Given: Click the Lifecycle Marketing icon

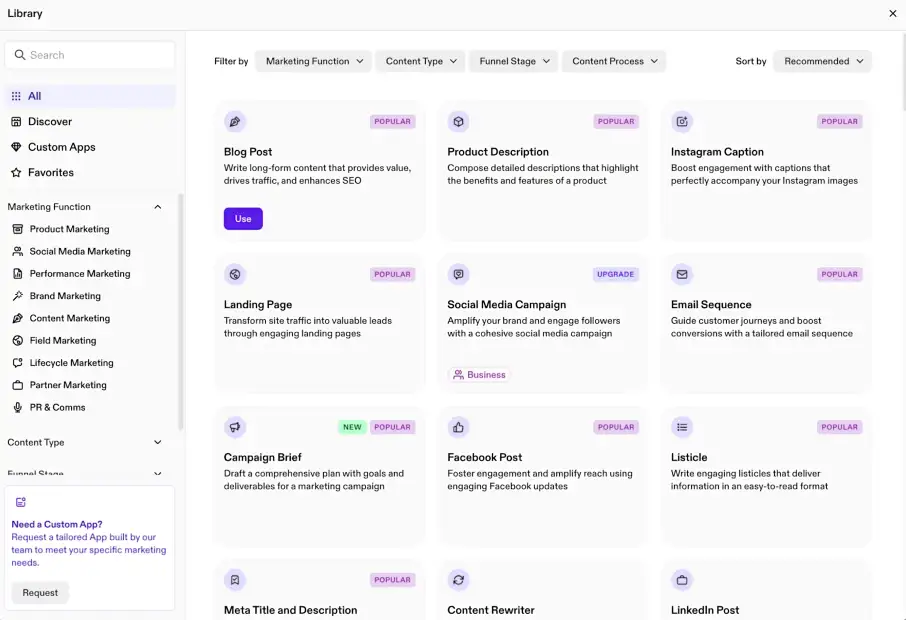Looking at the screenshot, I should (18, 363).
